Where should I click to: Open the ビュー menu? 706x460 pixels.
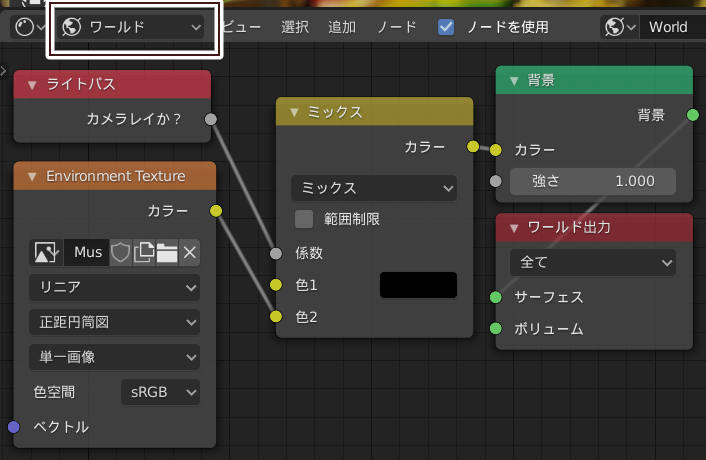tap(242, 27)
